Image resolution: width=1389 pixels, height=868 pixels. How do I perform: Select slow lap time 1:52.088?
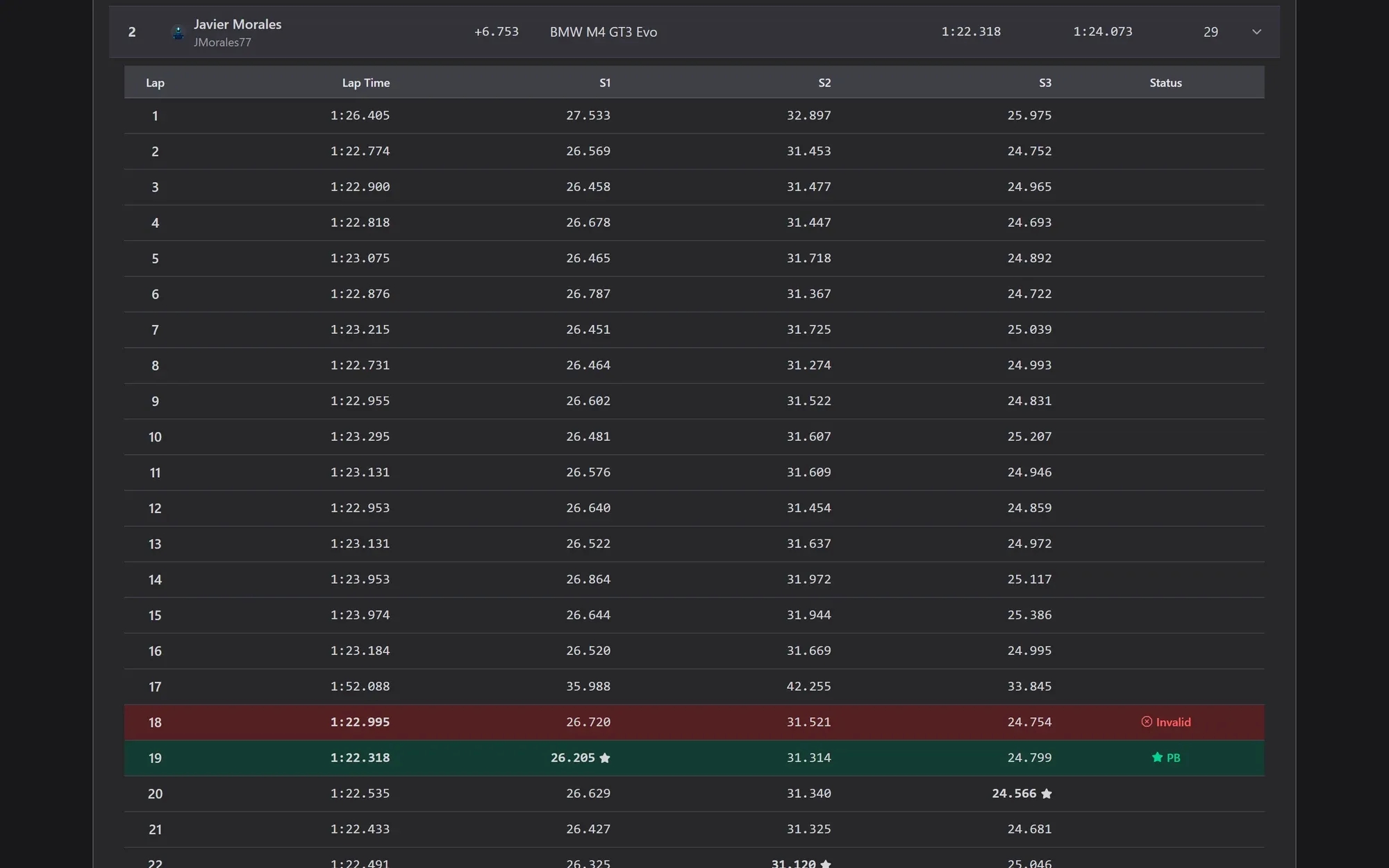coord(360,687)
